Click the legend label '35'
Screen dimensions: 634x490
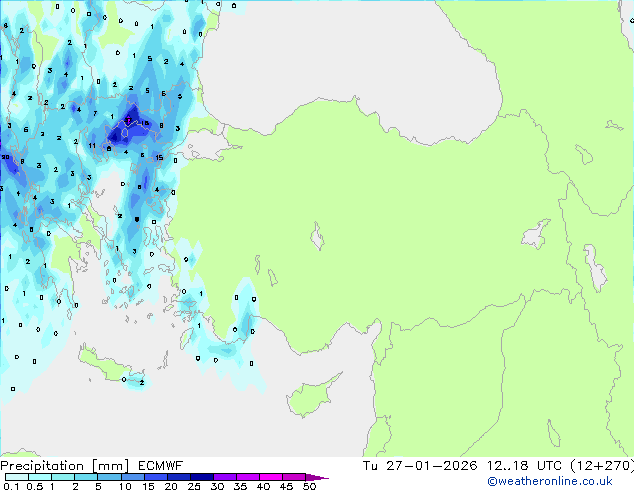pos(240,486)
